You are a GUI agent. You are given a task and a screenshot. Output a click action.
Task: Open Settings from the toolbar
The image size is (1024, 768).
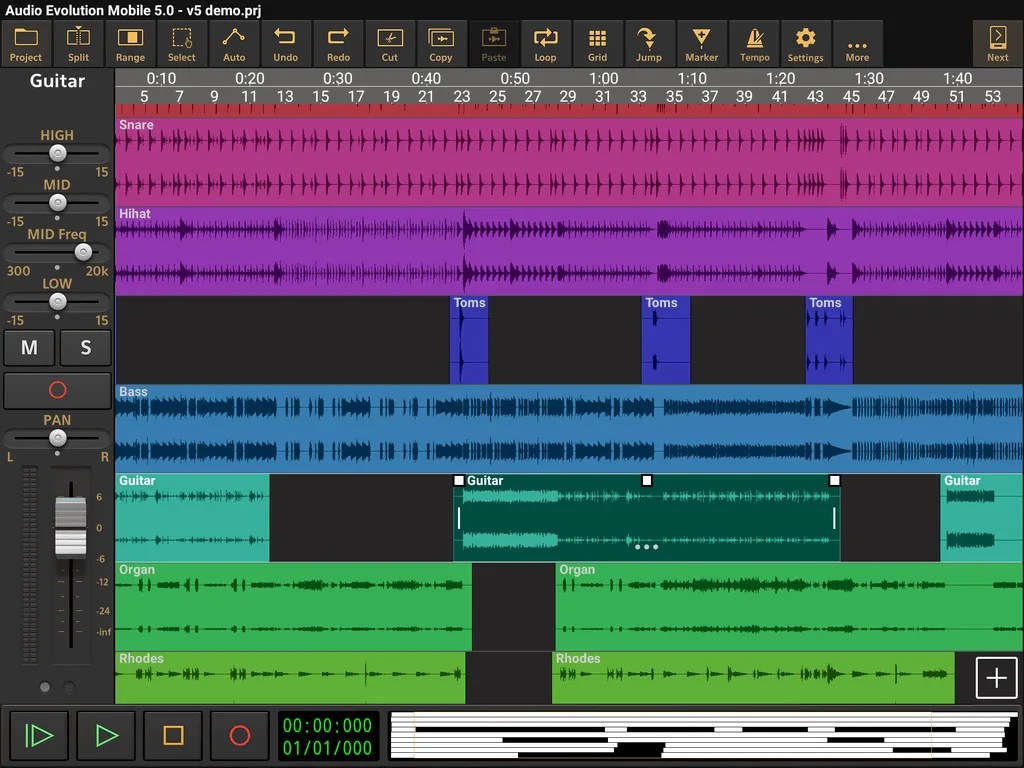805,43
